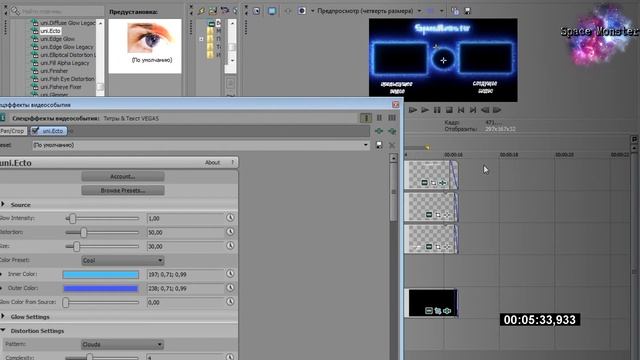
Task: Adjust Glow Color From Source slider
Action: click(66, 302)
